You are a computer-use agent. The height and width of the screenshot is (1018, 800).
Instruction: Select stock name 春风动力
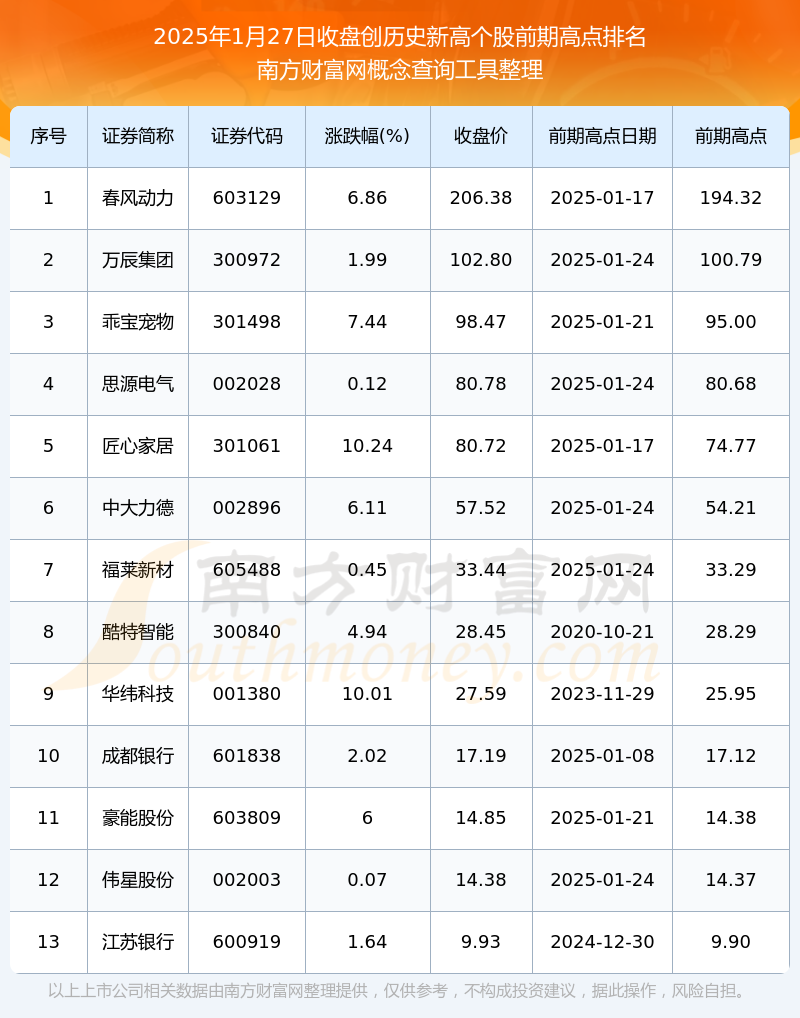click(138, 198)
